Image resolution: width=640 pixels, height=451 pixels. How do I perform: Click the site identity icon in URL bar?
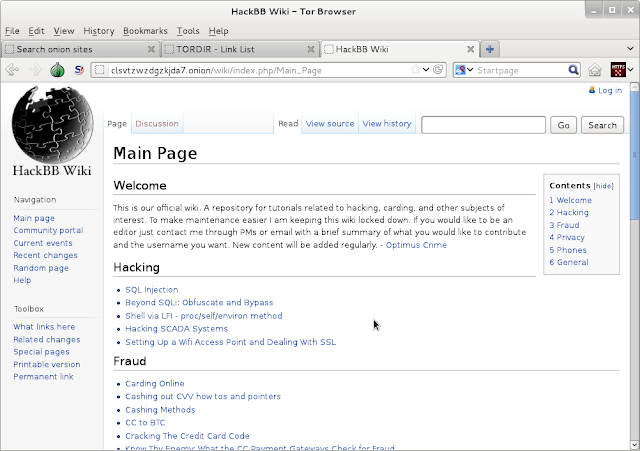(x=100, y=70)
